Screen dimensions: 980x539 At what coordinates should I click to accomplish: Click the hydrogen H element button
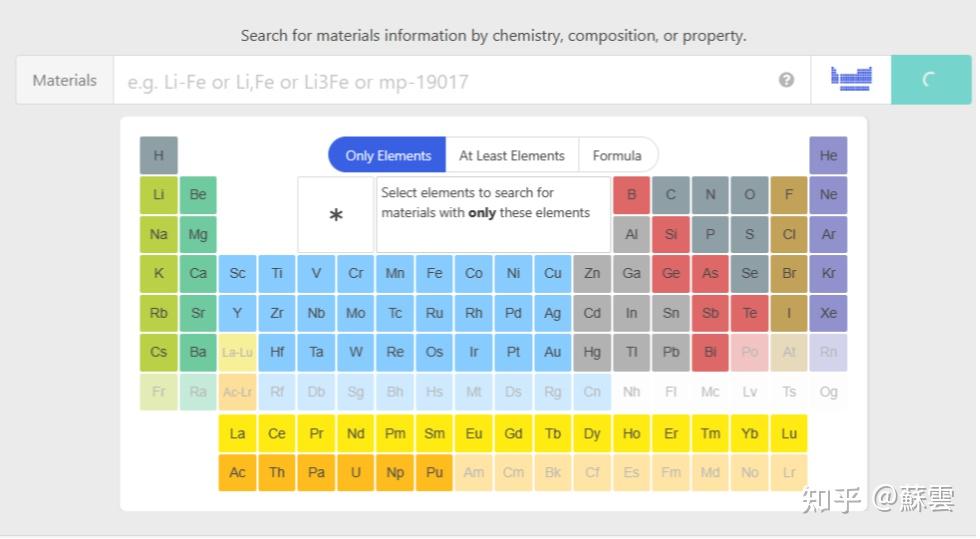click(x=159, y=155)
